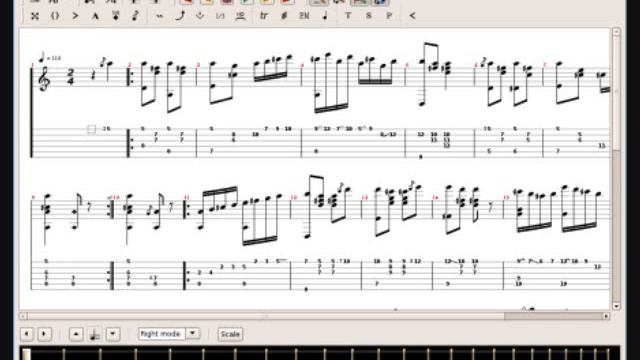Click the right arrow fretboard button
640x360 pixels.
coord(44,334)
